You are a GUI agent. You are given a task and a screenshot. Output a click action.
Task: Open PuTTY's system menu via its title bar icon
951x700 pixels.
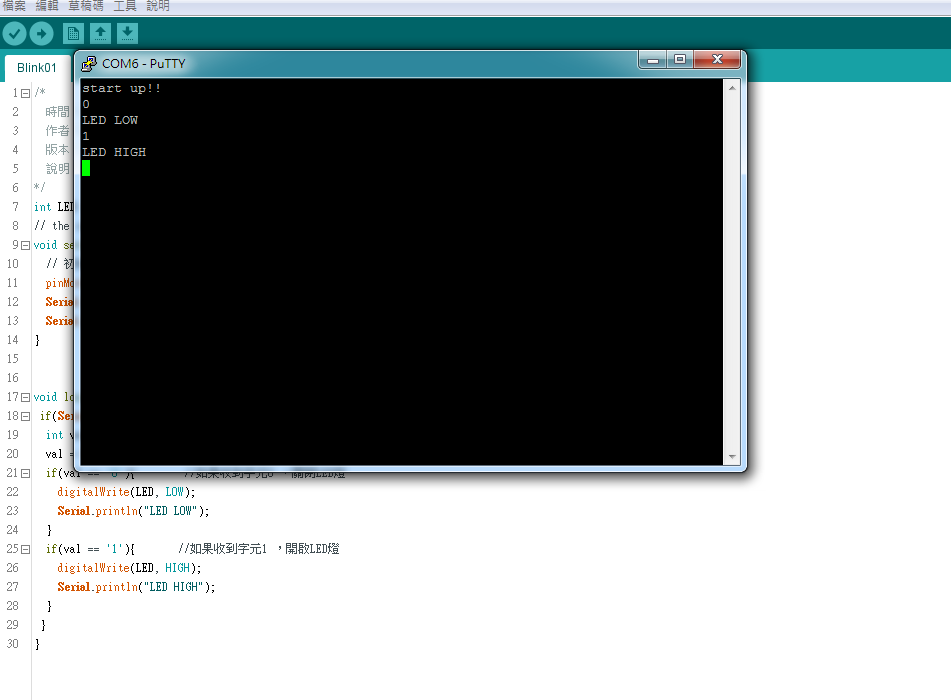(88, 63)
